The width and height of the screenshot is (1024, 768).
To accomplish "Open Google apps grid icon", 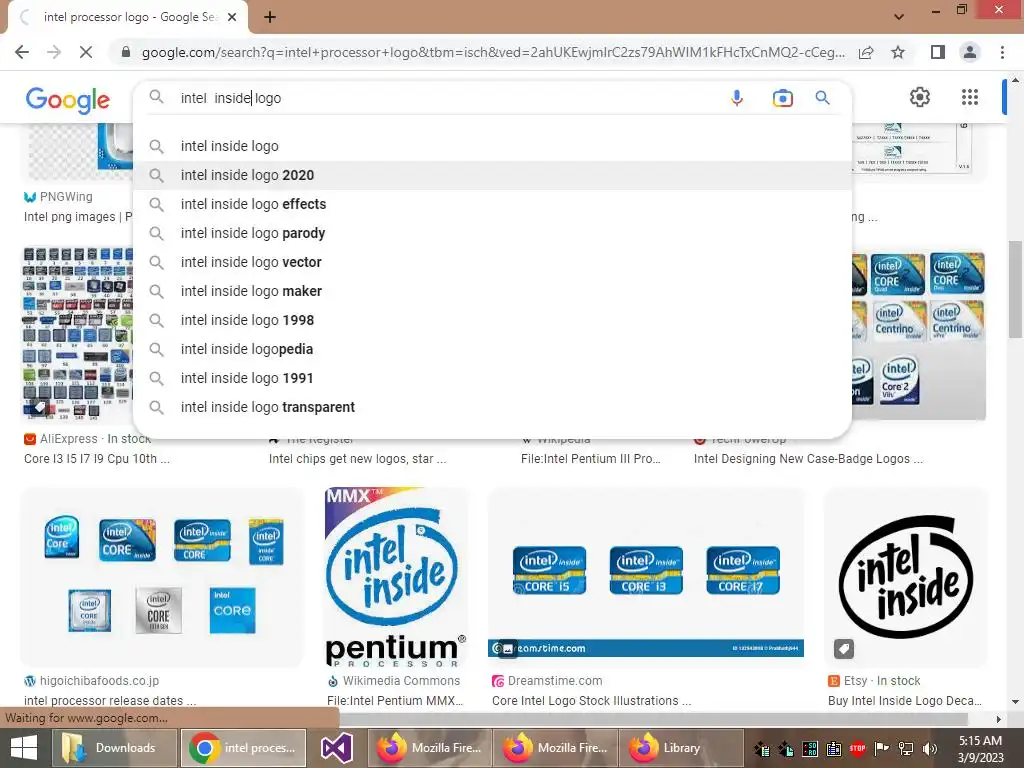I will click(970, 97).
